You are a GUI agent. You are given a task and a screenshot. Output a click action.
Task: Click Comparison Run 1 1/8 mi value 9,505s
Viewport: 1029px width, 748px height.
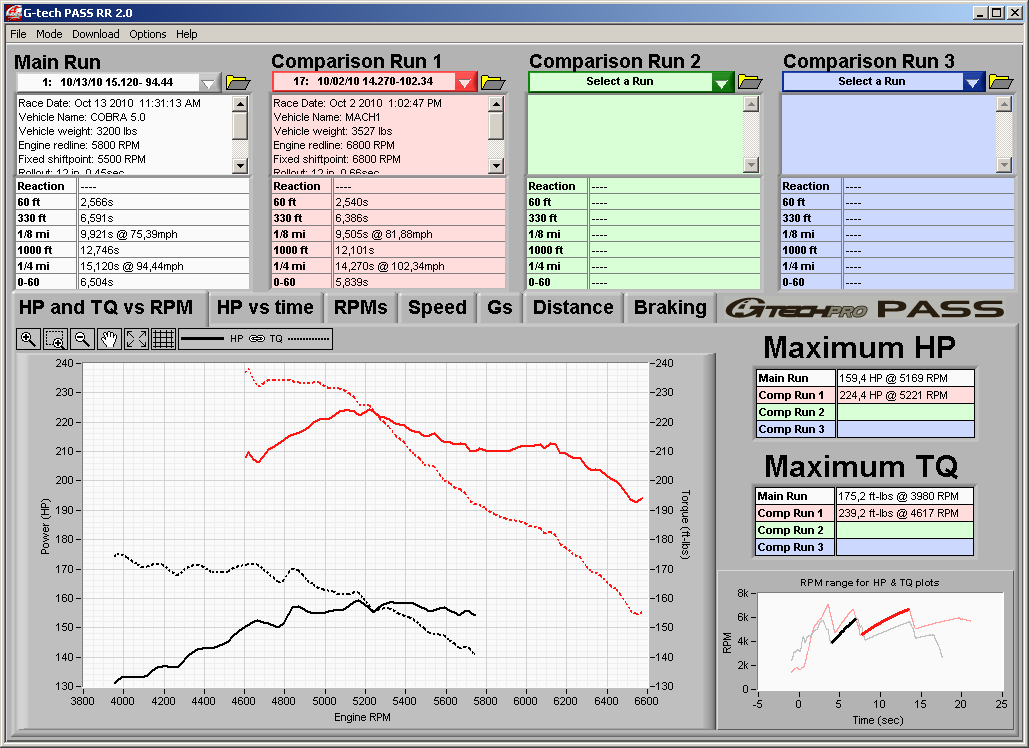(x=419, y=234)
